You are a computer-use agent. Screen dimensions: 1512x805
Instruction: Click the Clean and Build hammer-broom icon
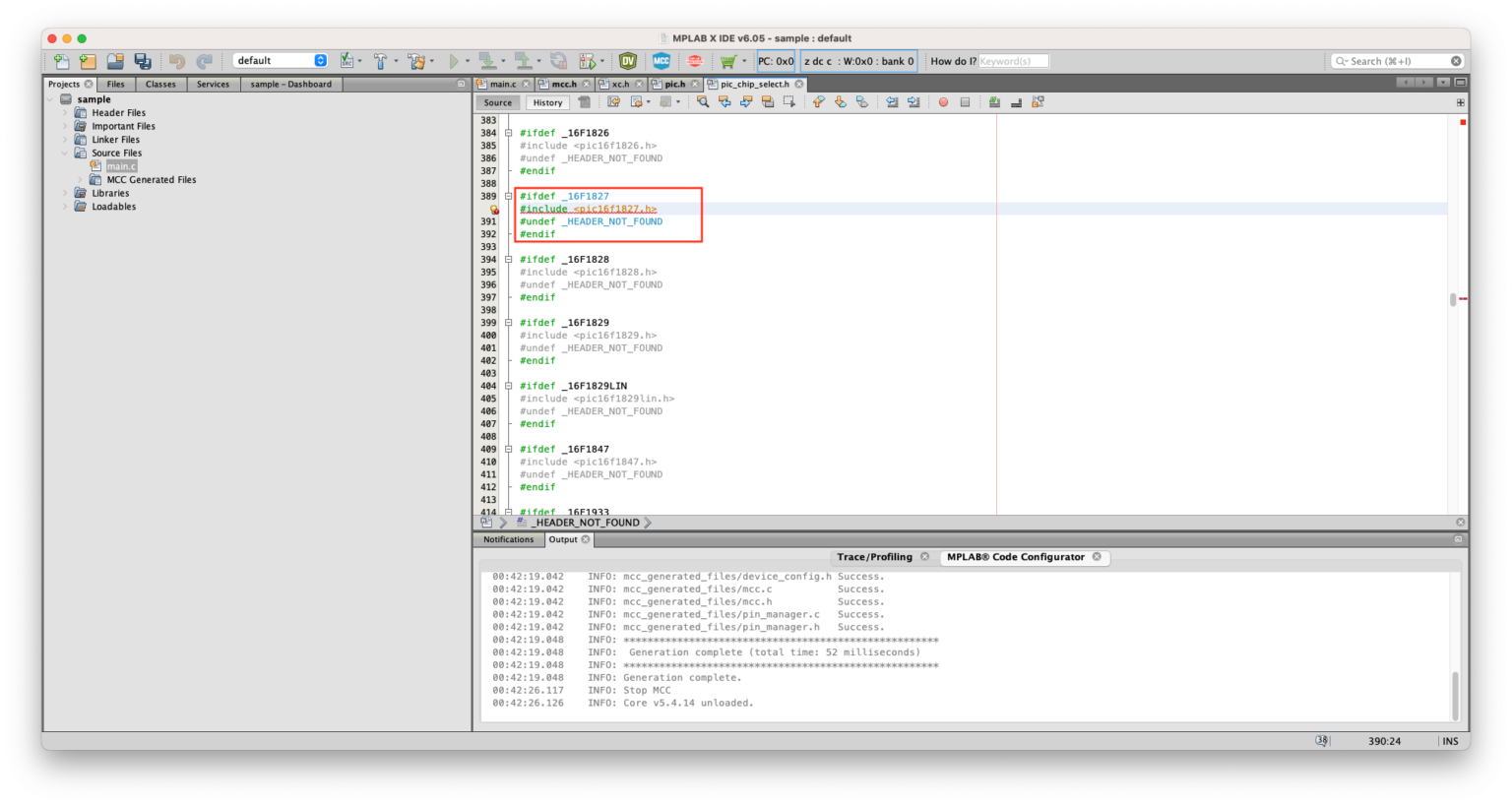coord(415,61)
